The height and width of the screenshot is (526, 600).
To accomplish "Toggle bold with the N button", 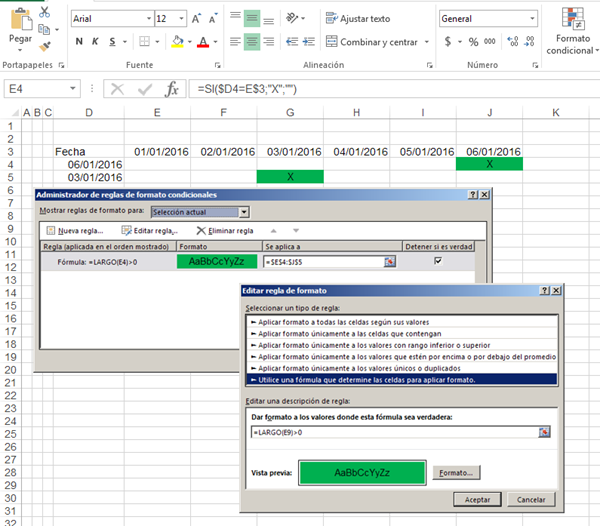I will [79, 42].
